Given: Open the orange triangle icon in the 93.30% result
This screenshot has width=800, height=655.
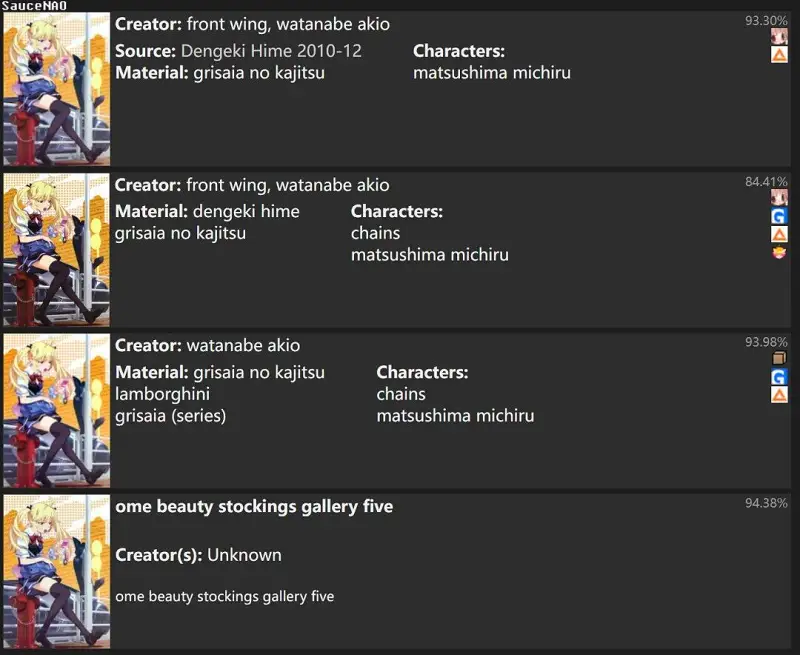Looking at the screenshot, I should tap(779, 55).
